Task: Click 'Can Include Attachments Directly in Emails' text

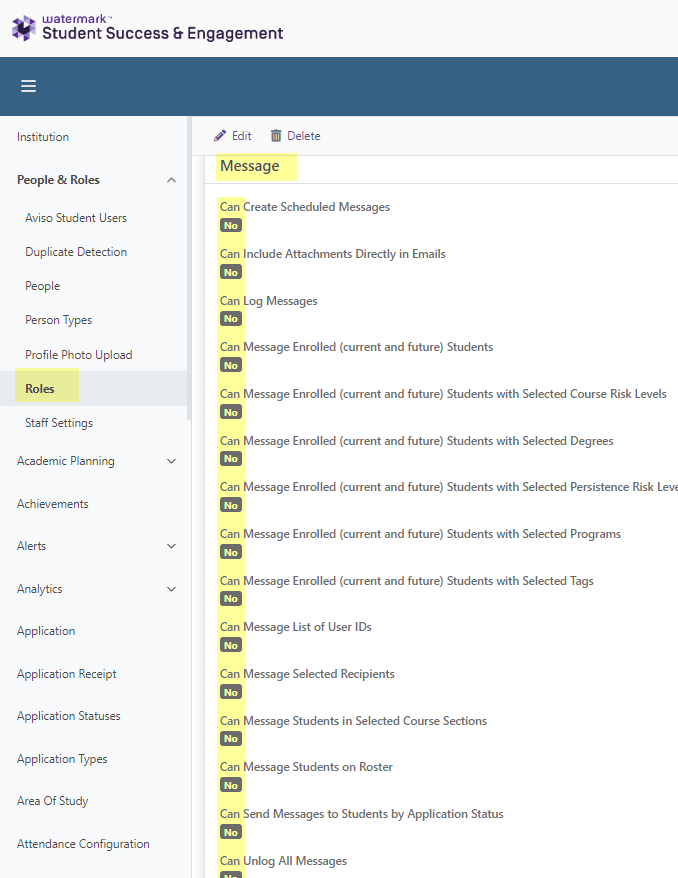Action: click(333, 254)
